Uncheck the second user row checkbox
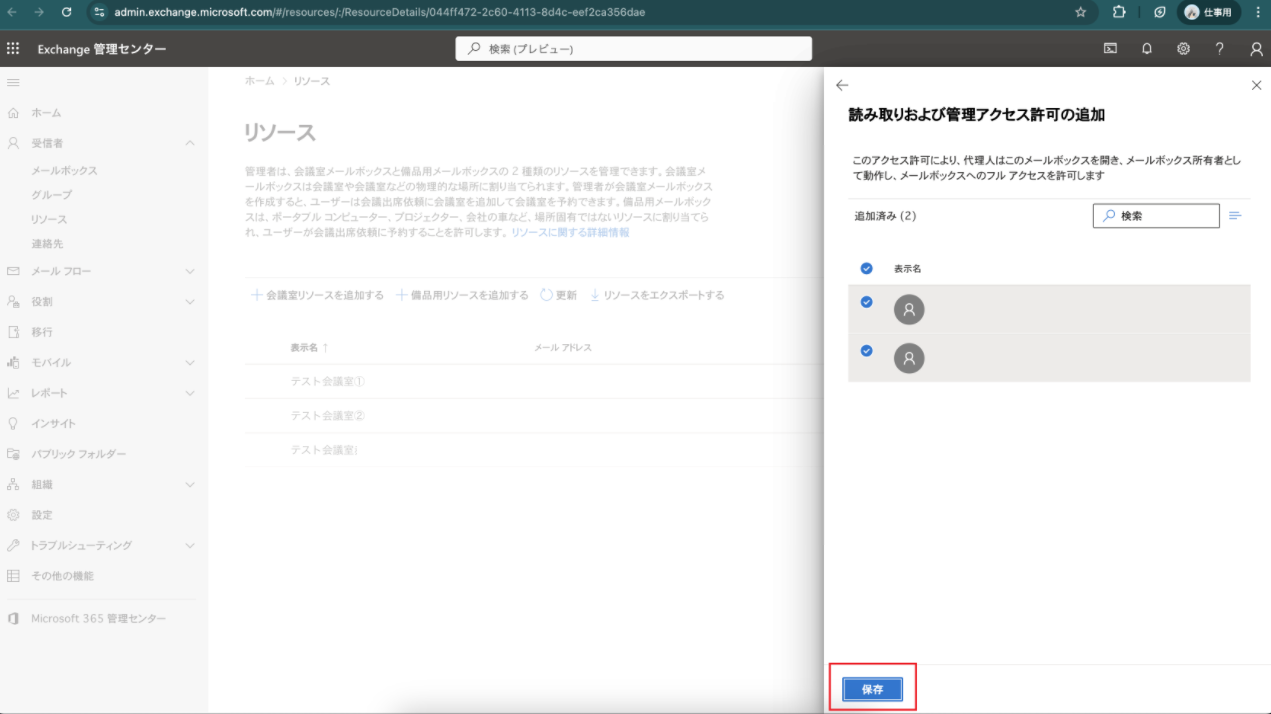 (x=866, y=351)
